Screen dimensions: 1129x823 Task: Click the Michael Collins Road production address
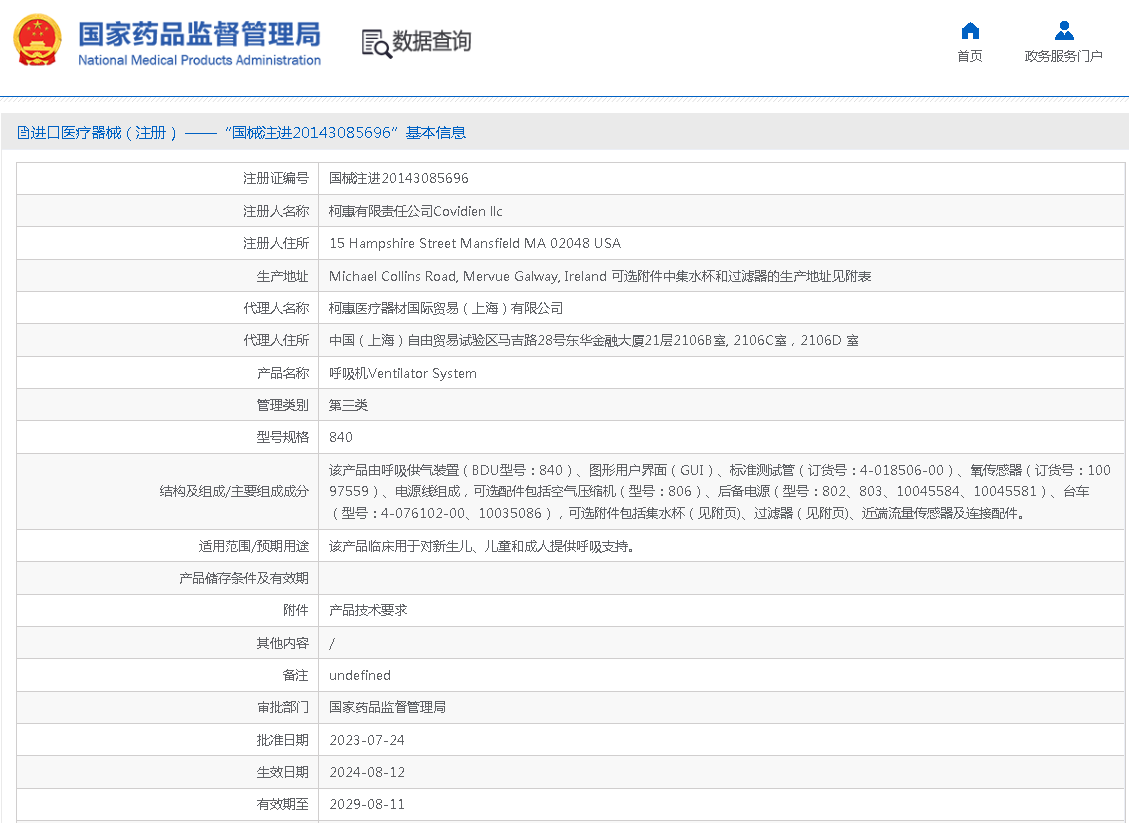(x=600, y=276)
